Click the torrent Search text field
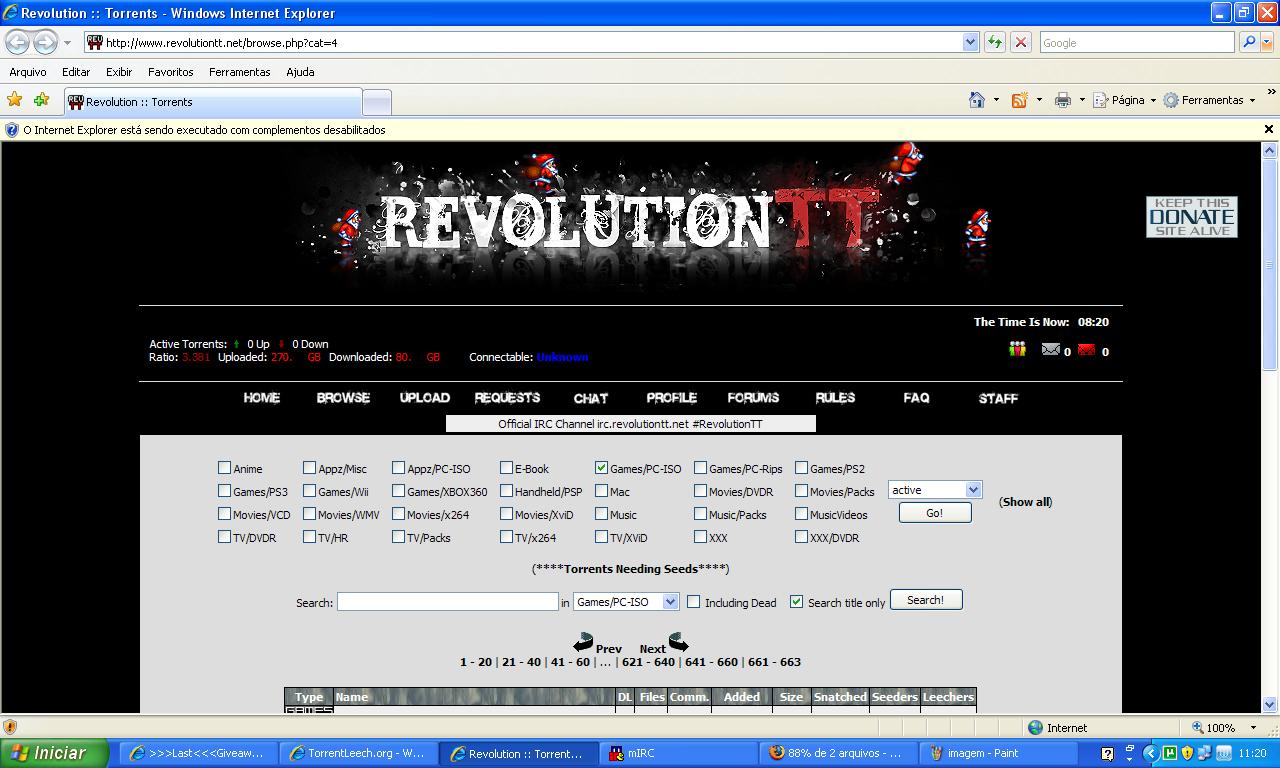 click(x=447, y=602)
